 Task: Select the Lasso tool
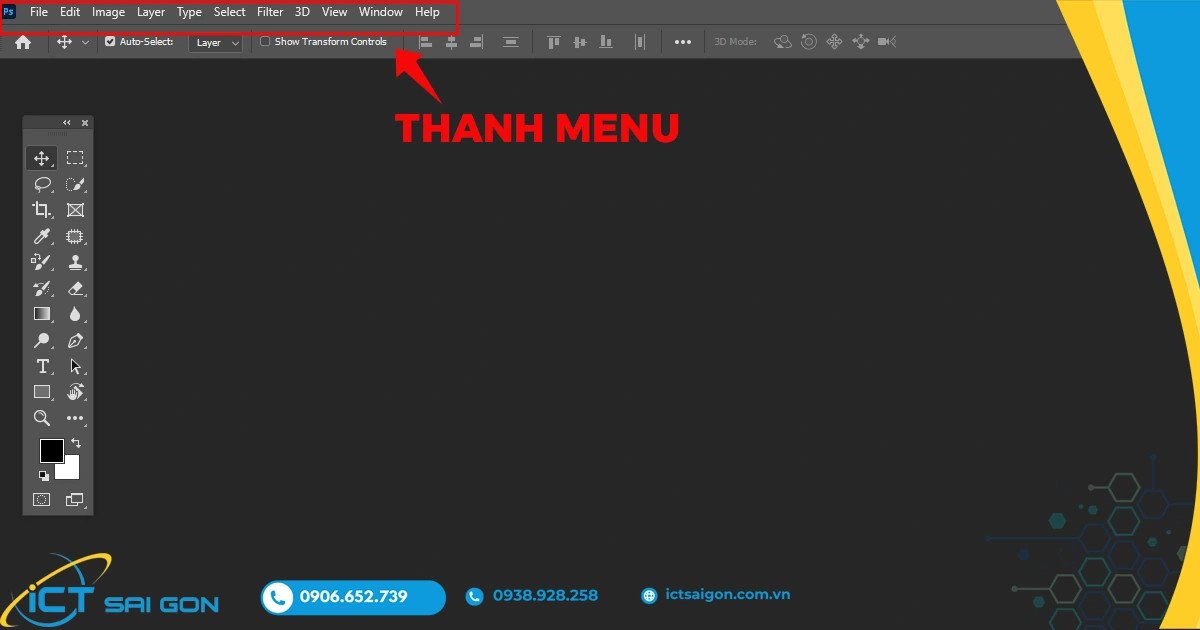[x=42, y=183]
